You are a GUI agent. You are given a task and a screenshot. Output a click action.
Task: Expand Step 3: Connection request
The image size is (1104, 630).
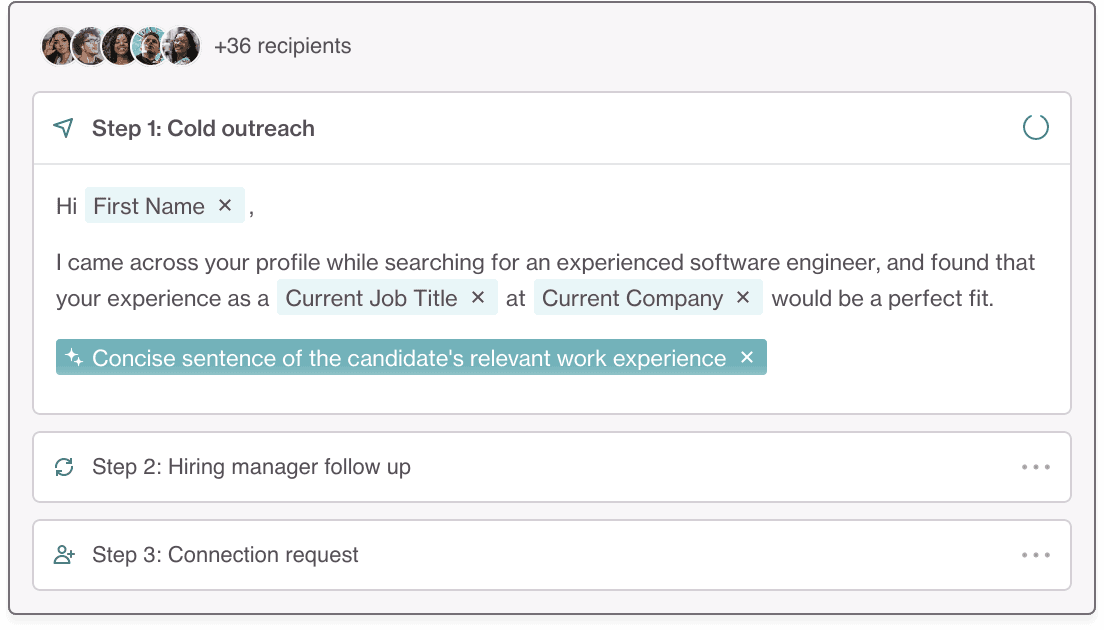click(552, 555)
